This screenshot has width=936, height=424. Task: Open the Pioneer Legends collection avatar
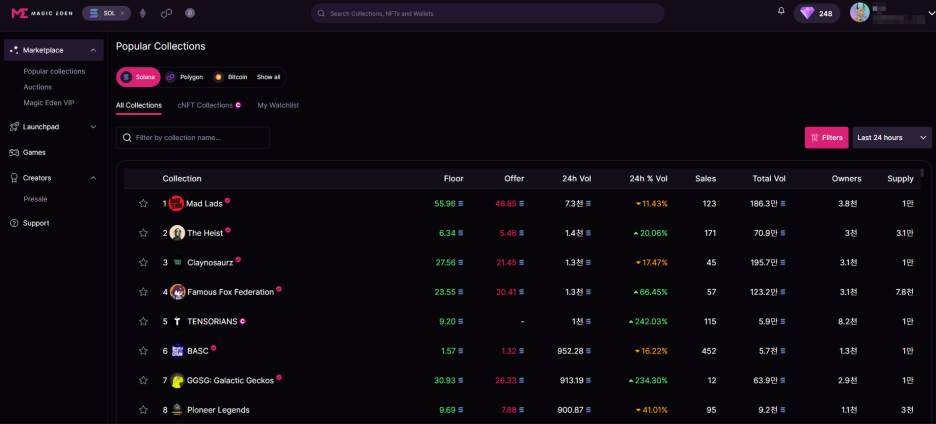177,410
